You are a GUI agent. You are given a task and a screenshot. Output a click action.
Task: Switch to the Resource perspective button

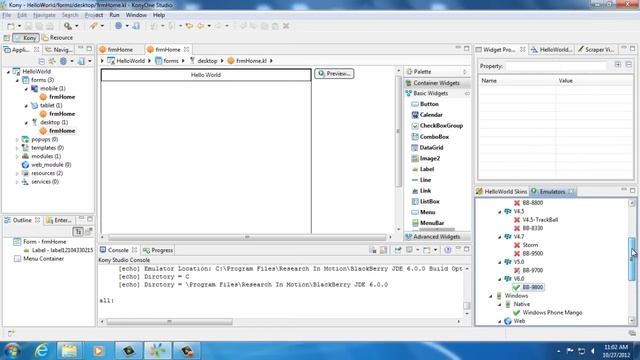58,38
